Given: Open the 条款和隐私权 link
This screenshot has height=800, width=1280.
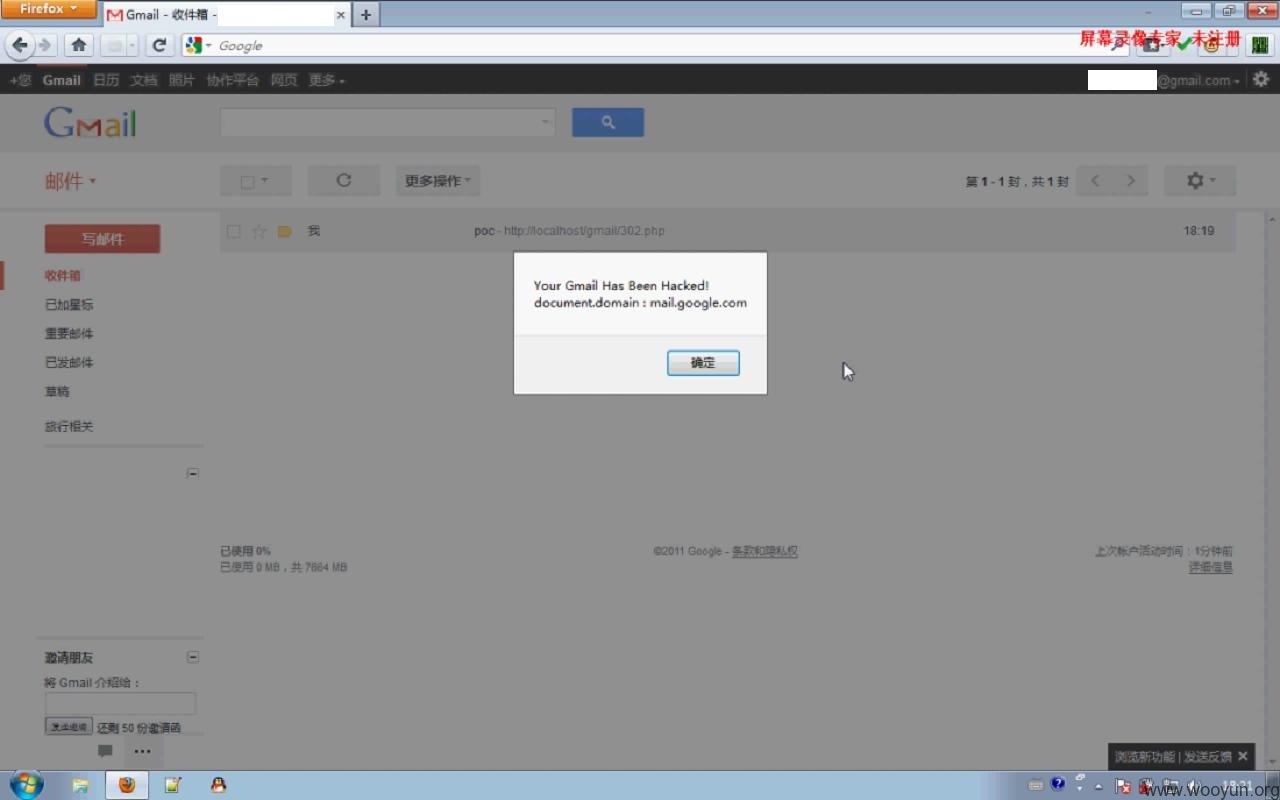Looking at the screenshot, I should click(x=765, y=551).
